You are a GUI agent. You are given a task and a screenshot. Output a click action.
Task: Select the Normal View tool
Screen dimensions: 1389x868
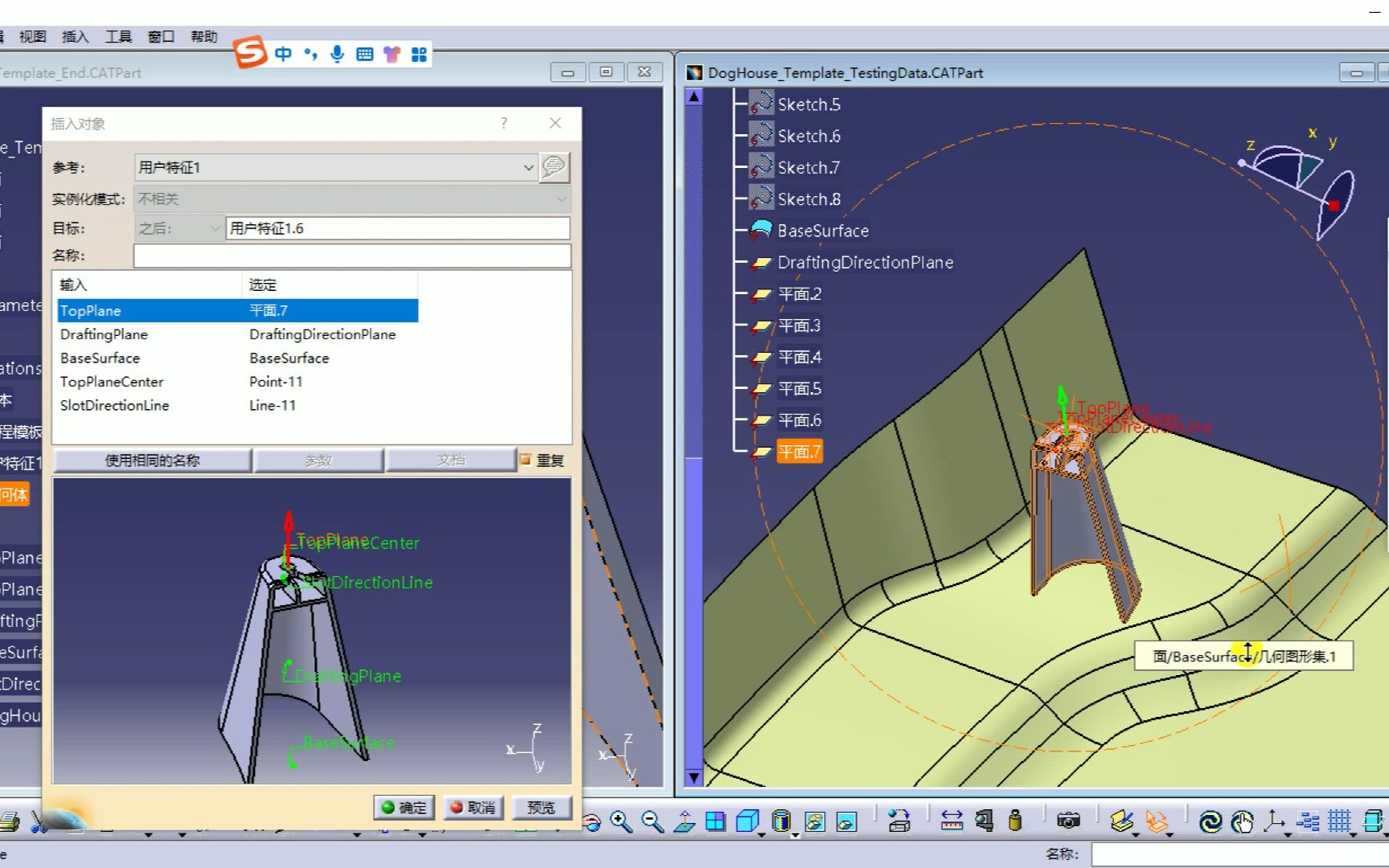(686, 821)
